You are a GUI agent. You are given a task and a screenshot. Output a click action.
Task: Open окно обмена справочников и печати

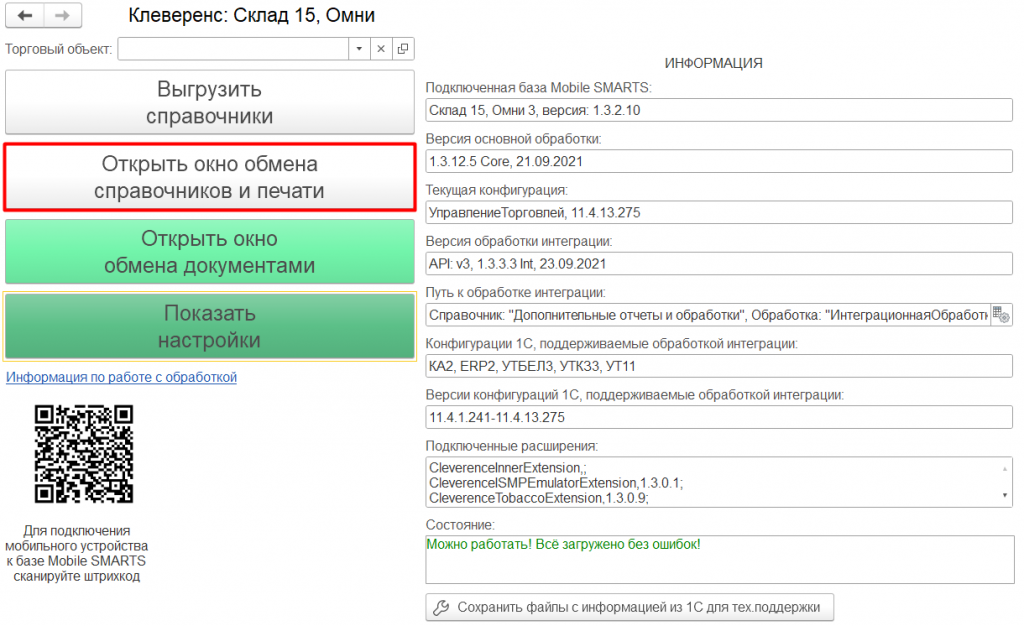coord(210,177)
